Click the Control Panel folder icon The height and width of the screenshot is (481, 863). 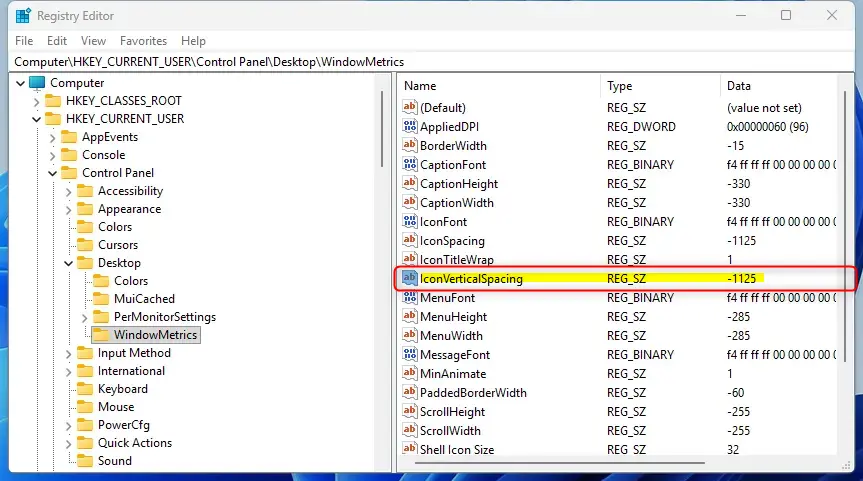[69, 173]
